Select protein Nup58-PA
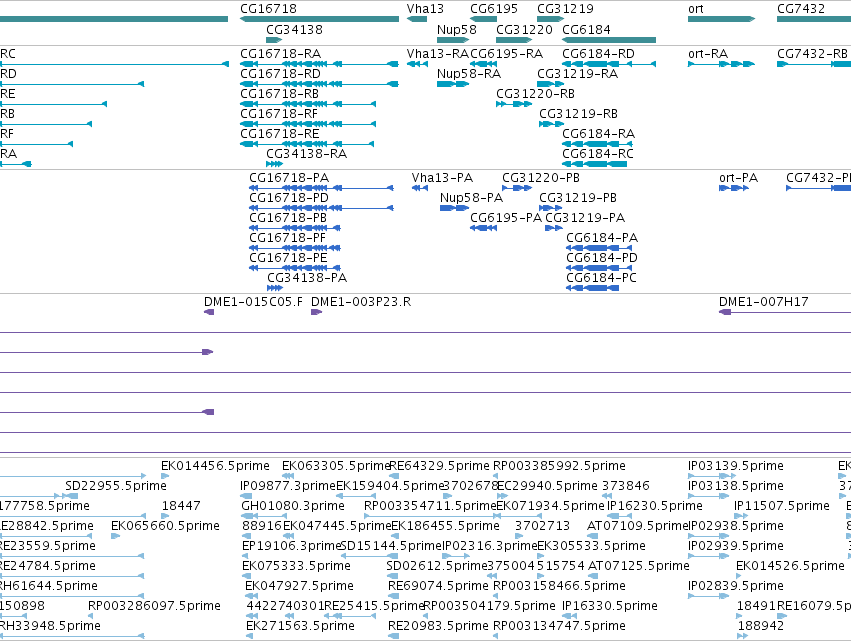 [x=471, y=198]
